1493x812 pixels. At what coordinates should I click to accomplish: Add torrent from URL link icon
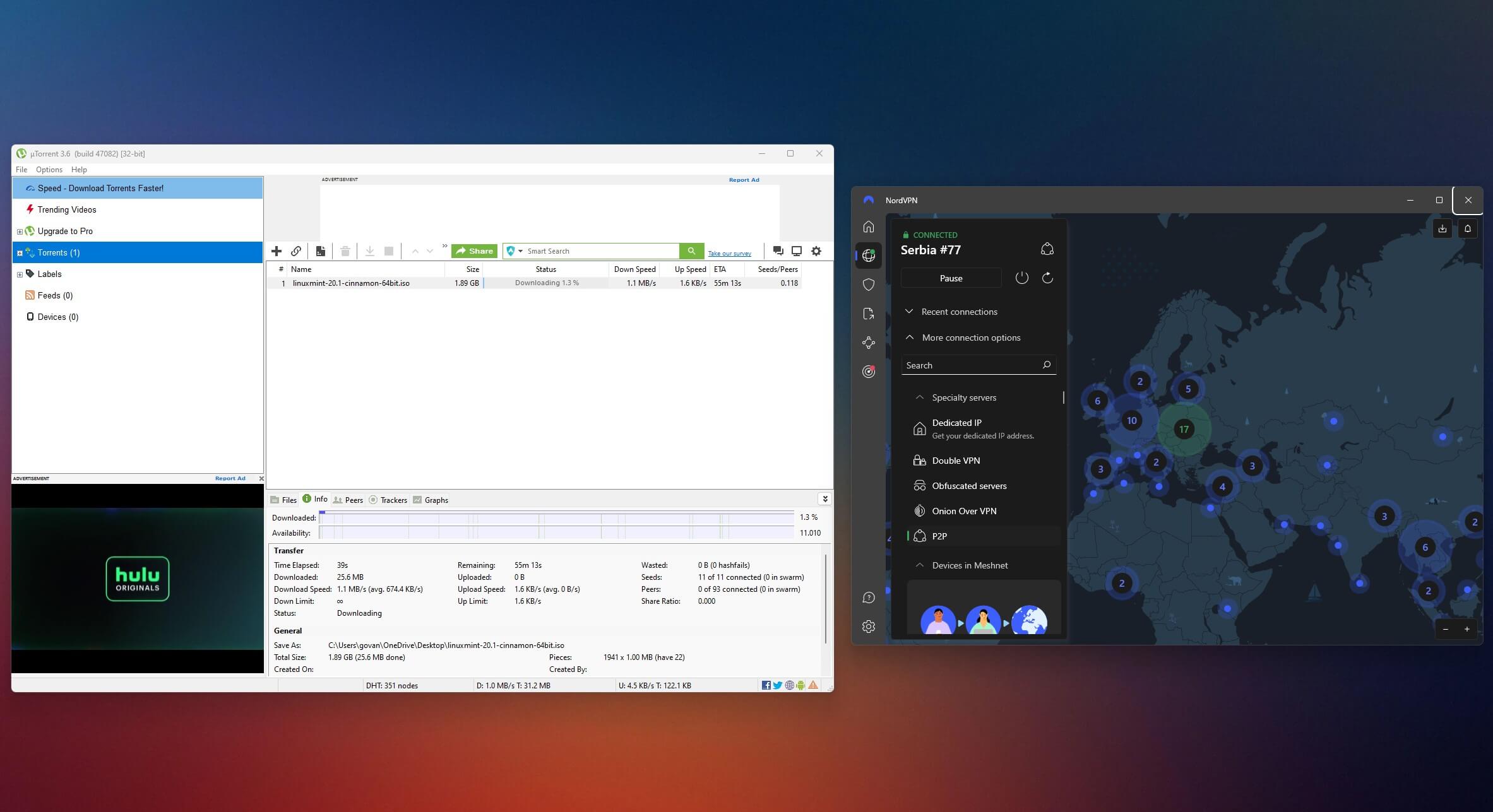[x=296, y=251]
